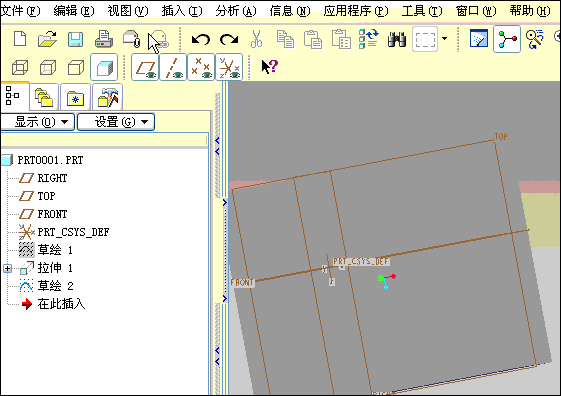Open the 窗口(W) menu
The width and height of the screenshot is (561, 396).
coord(476,11)
